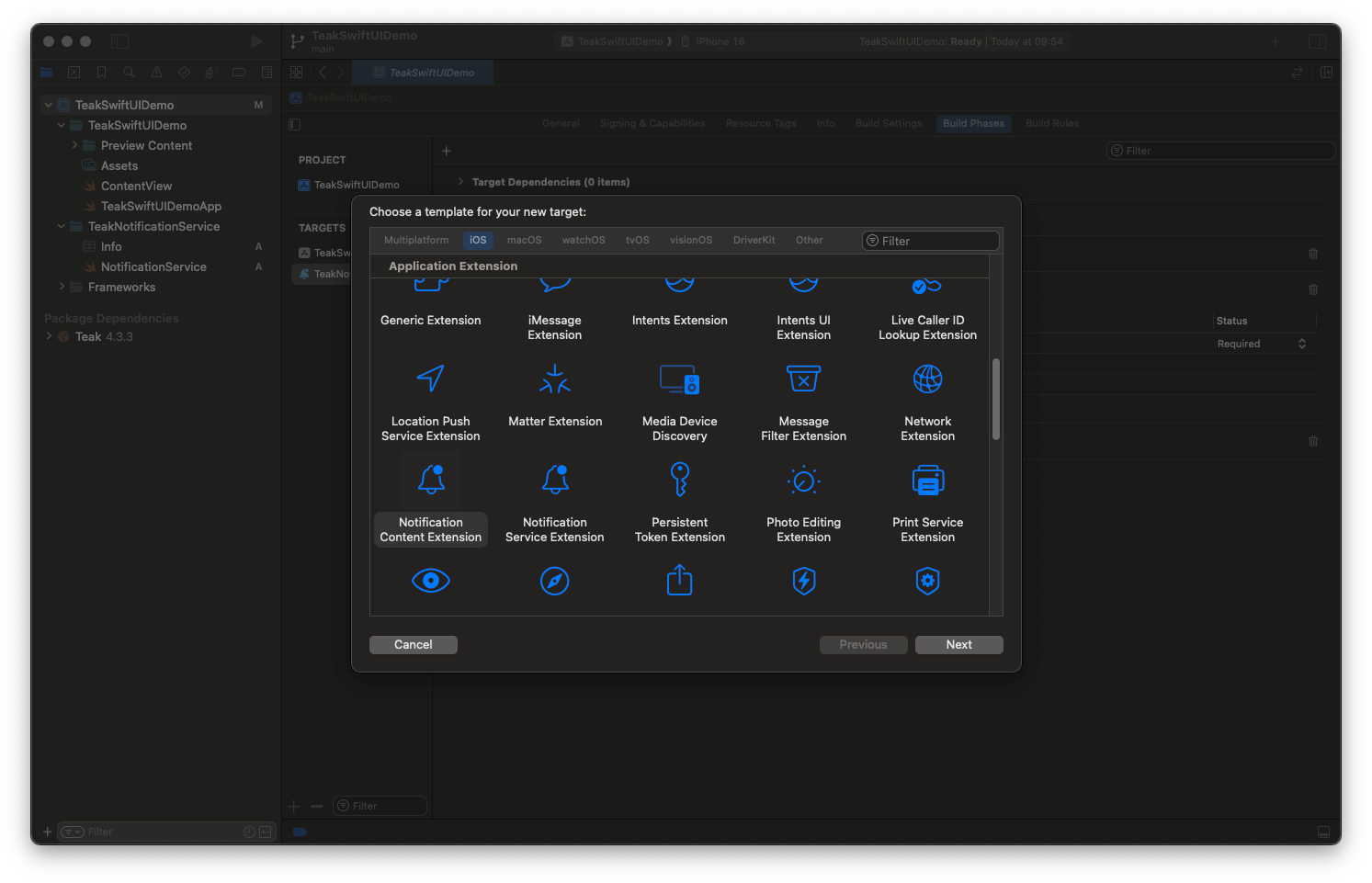The height and width of the screenshot is (883, 1372).
Task: Switch to Other templates tab
Action: tap(810, 240)
